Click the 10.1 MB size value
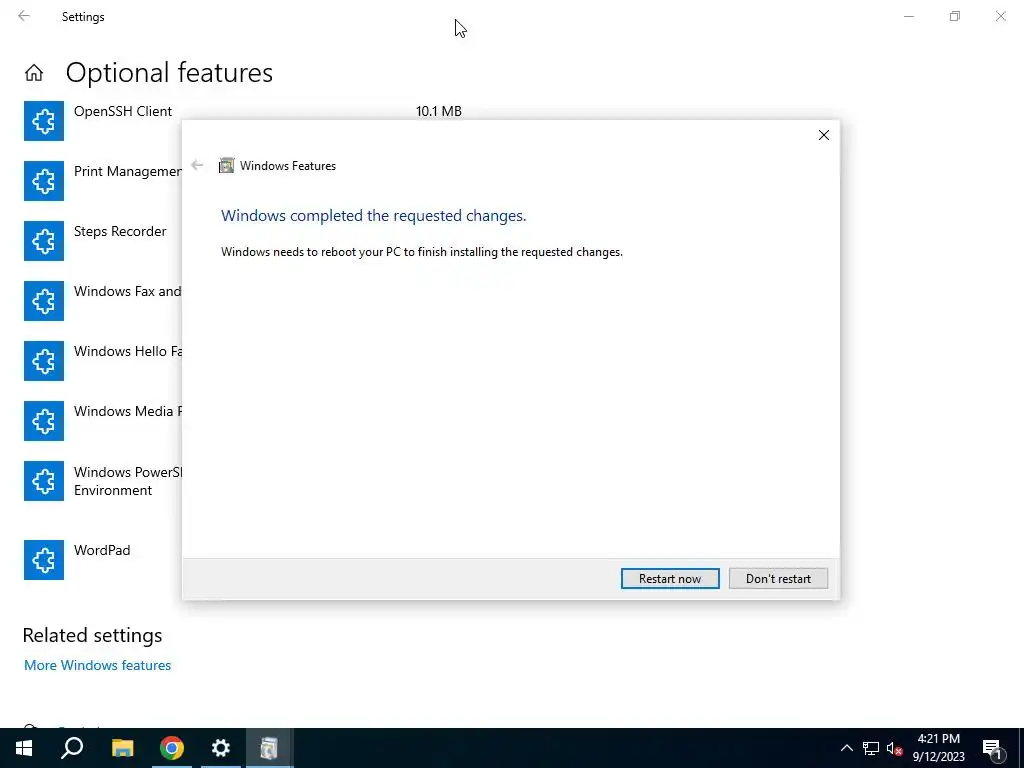1024x768 pixels. pos(439,111)
